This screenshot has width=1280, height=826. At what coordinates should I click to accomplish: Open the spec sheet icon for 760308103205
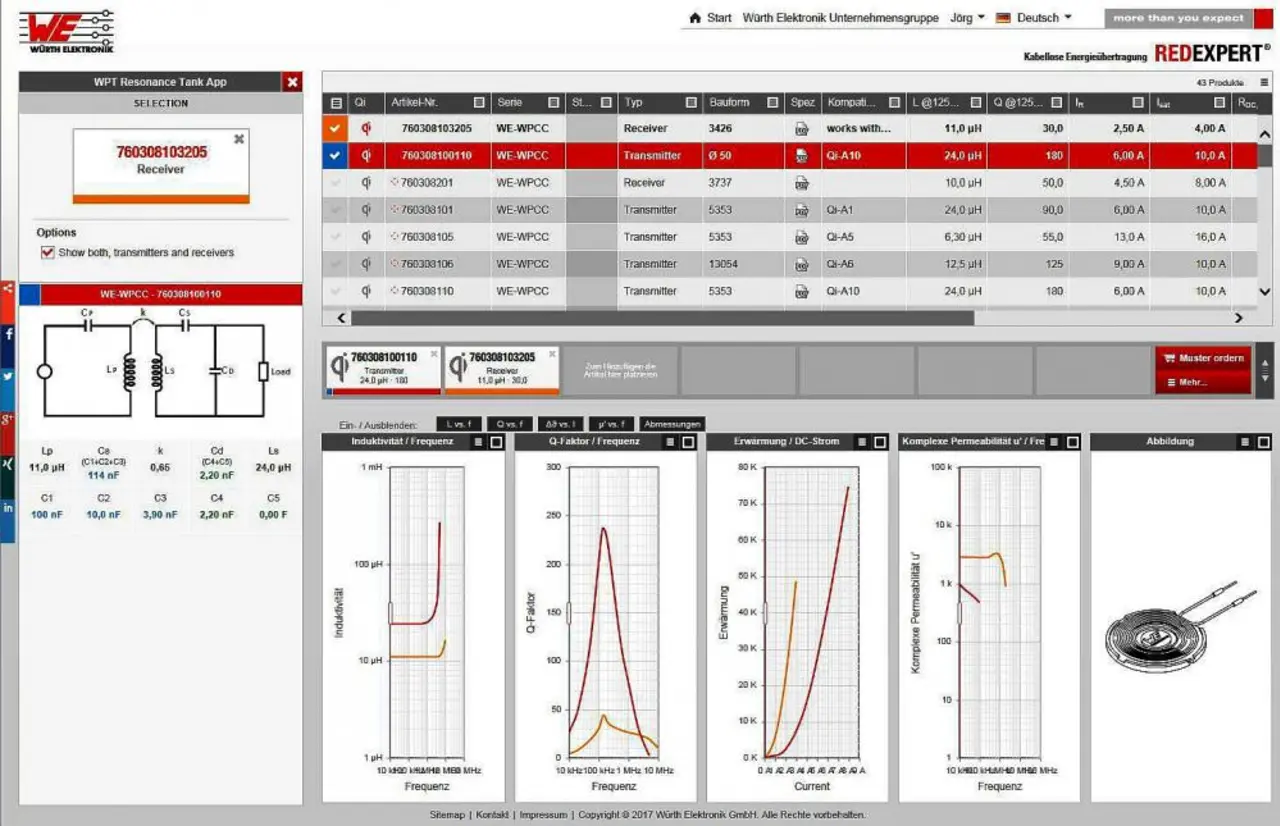click(x=801, y=129)
